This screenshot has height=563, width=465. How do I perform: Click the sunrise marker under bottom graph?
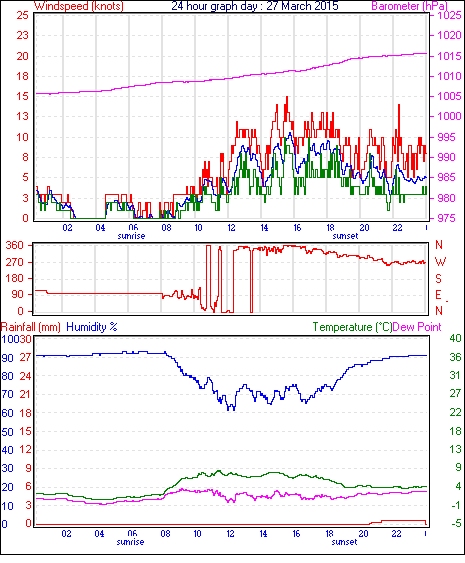click(x=130, y=542)
